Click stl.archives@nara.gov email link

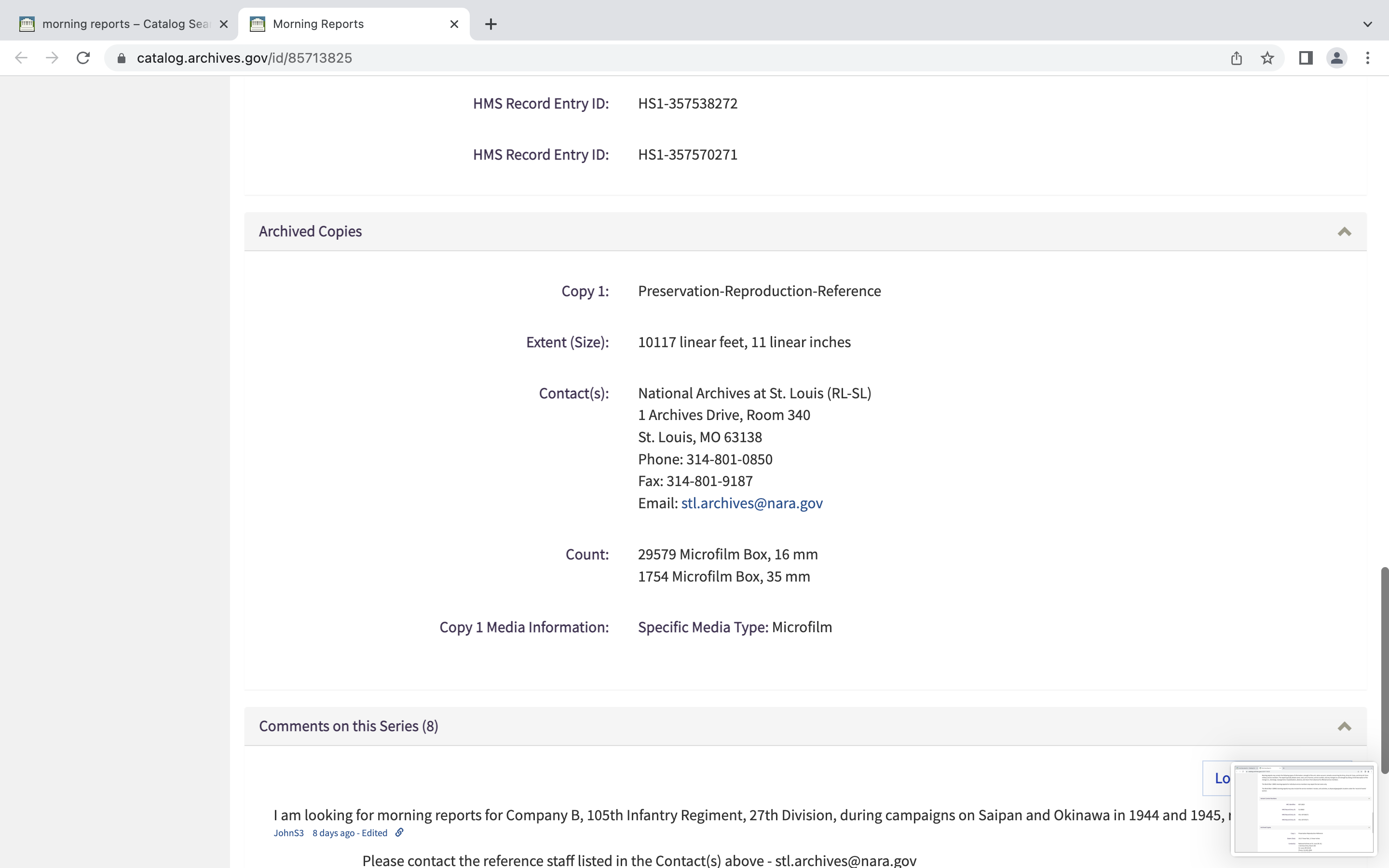751,503
